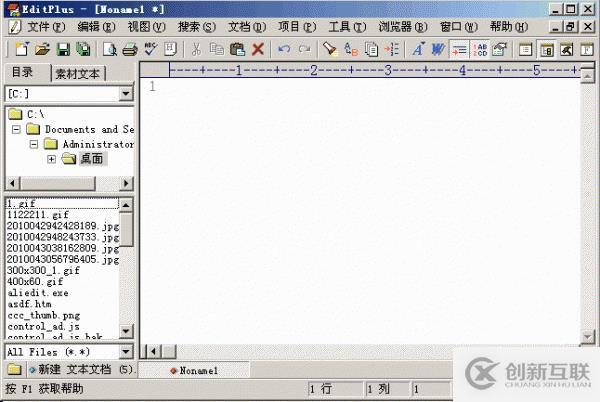Image resolution: width=600 pixels, height=402 pixels.
Task: Click the Redo arrow icon
Action: (305, 49)
